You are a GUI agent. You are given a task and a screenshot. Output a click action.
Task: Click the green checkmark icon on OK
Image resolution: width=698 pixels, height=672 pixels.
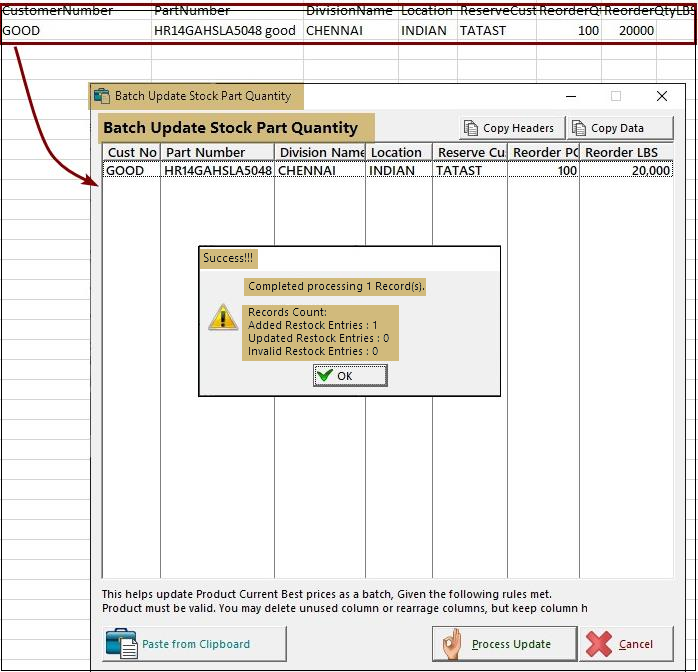coord(325,376)
